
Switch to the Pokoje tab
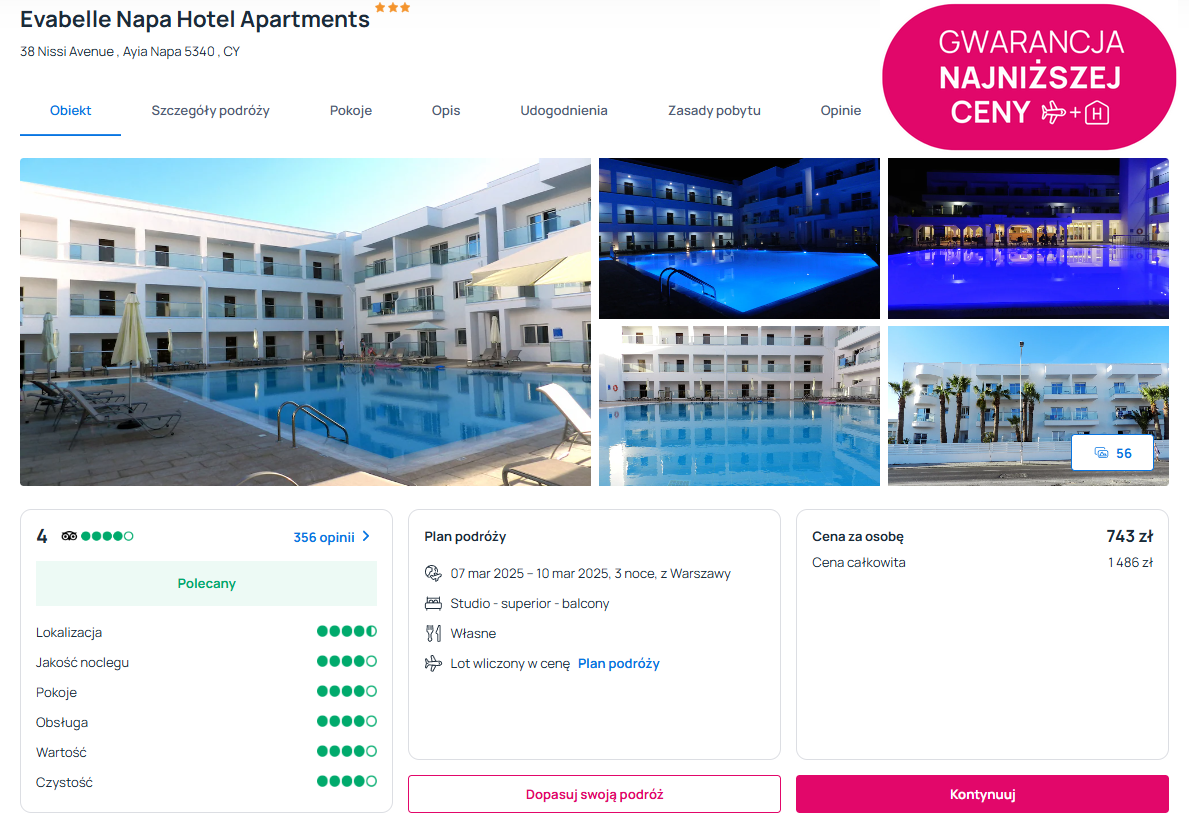350,111
